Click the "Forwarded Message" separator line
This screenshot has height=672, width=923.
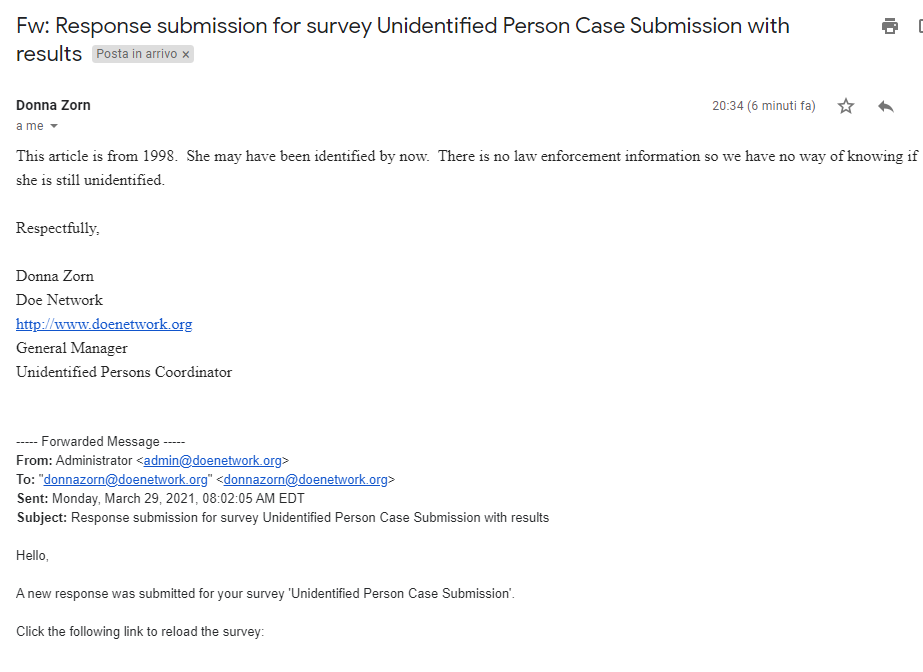101,442
